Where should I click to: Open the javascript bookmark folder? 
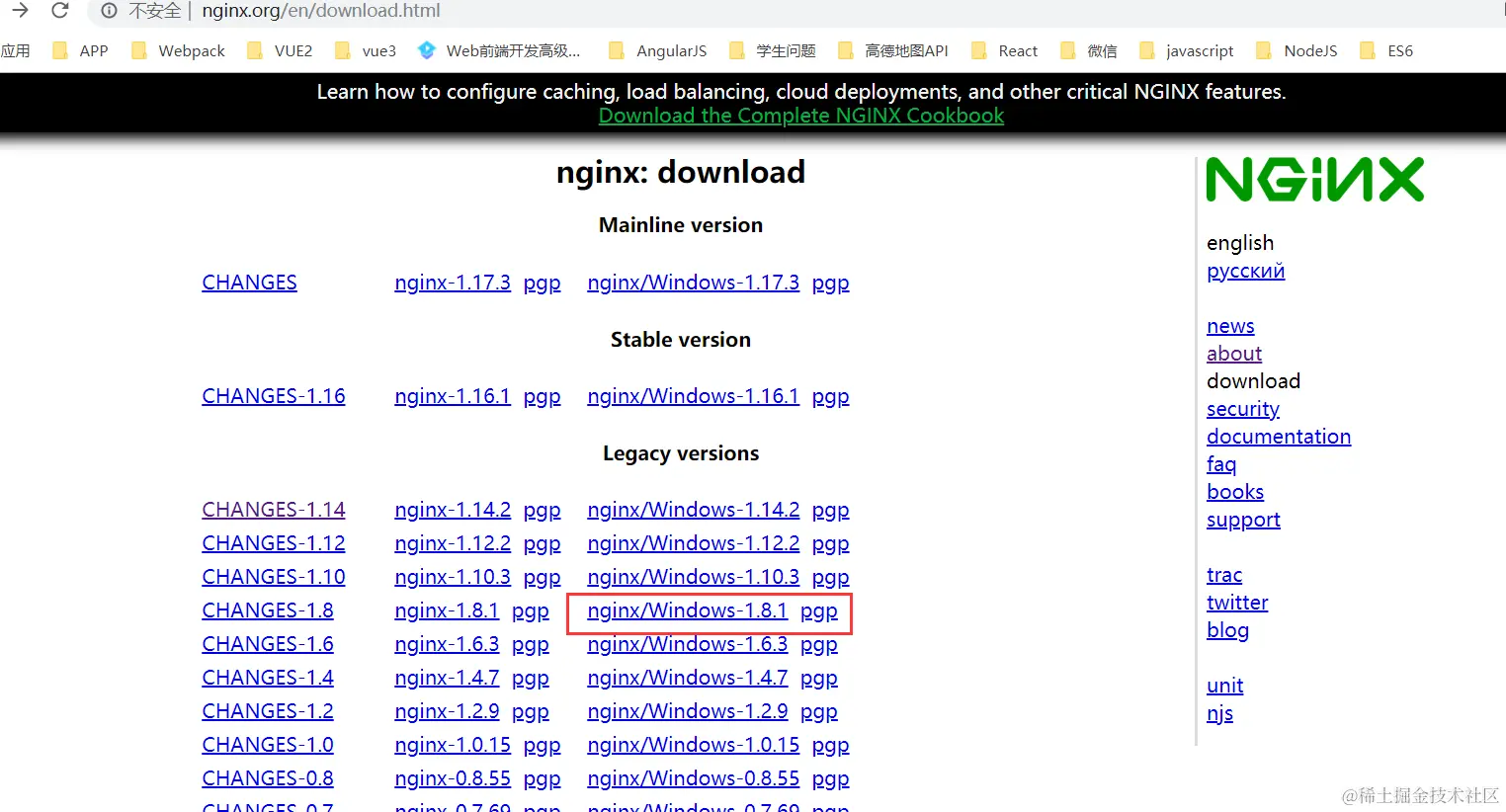(1187, 50)
